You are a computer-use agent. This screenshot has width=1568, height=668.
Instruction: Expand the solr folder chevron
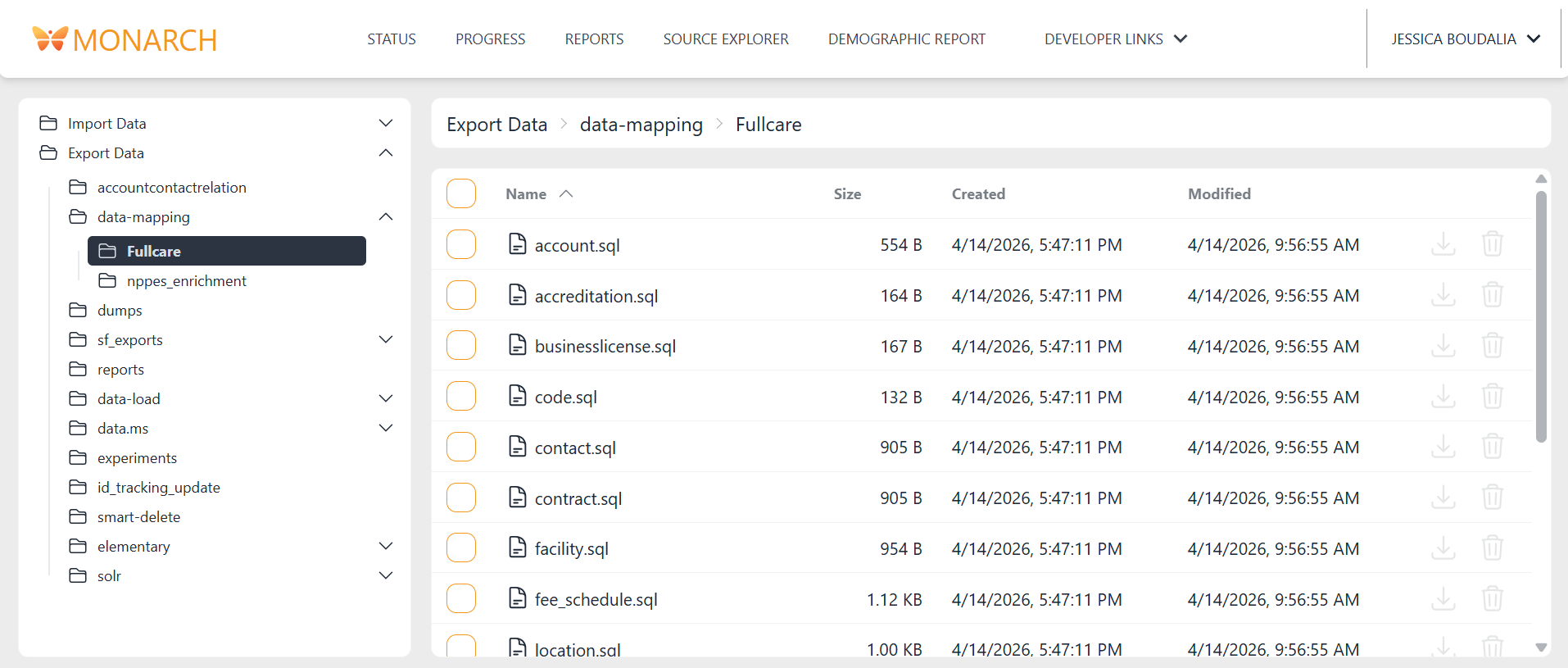386,575
